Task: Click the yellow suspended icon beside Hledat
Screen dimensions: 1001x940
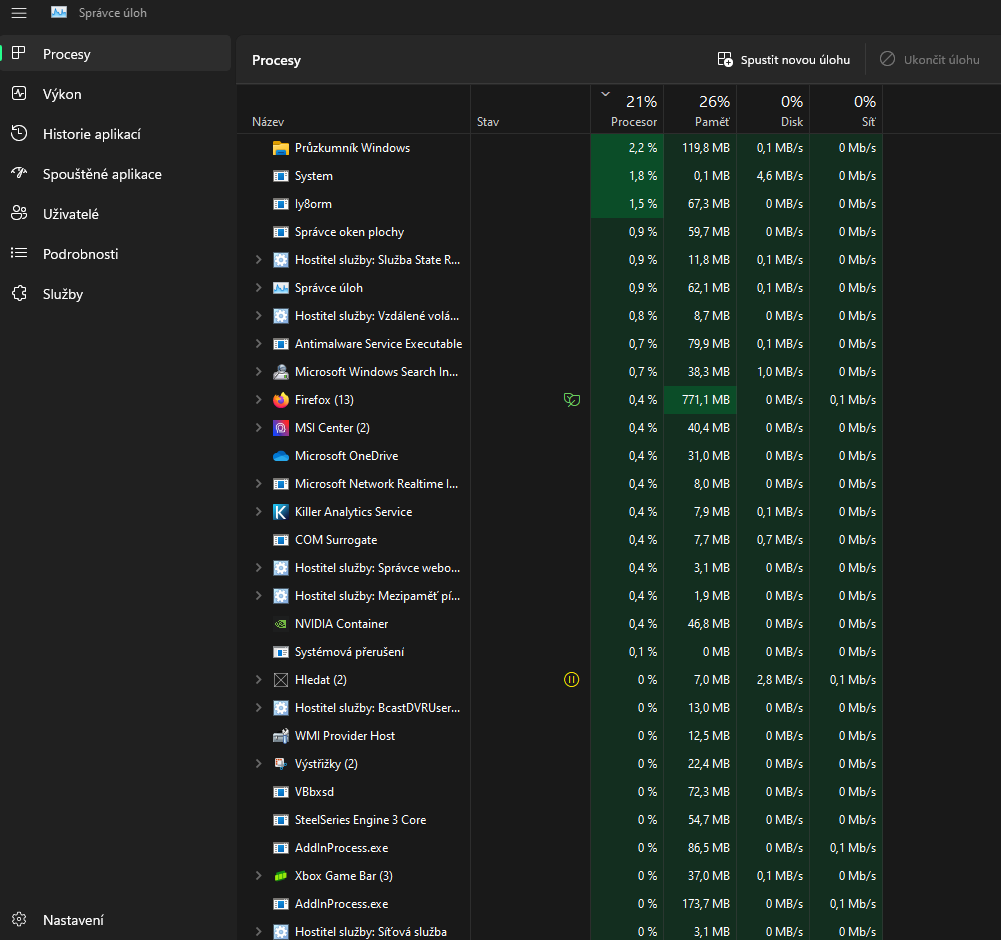Action: 571,680
